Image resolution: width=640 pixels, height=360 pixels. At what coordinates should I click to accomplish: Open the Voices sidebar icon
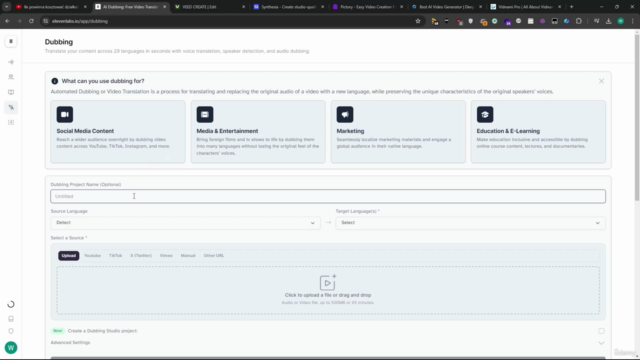(x=11, y=77)
